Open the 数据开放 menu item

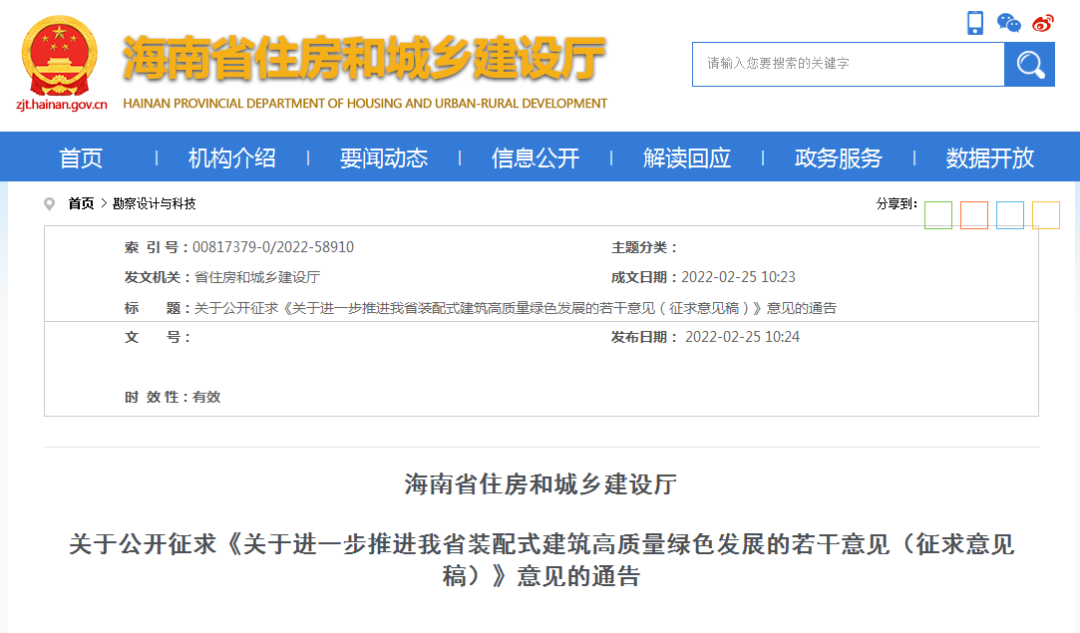[988, 157]
